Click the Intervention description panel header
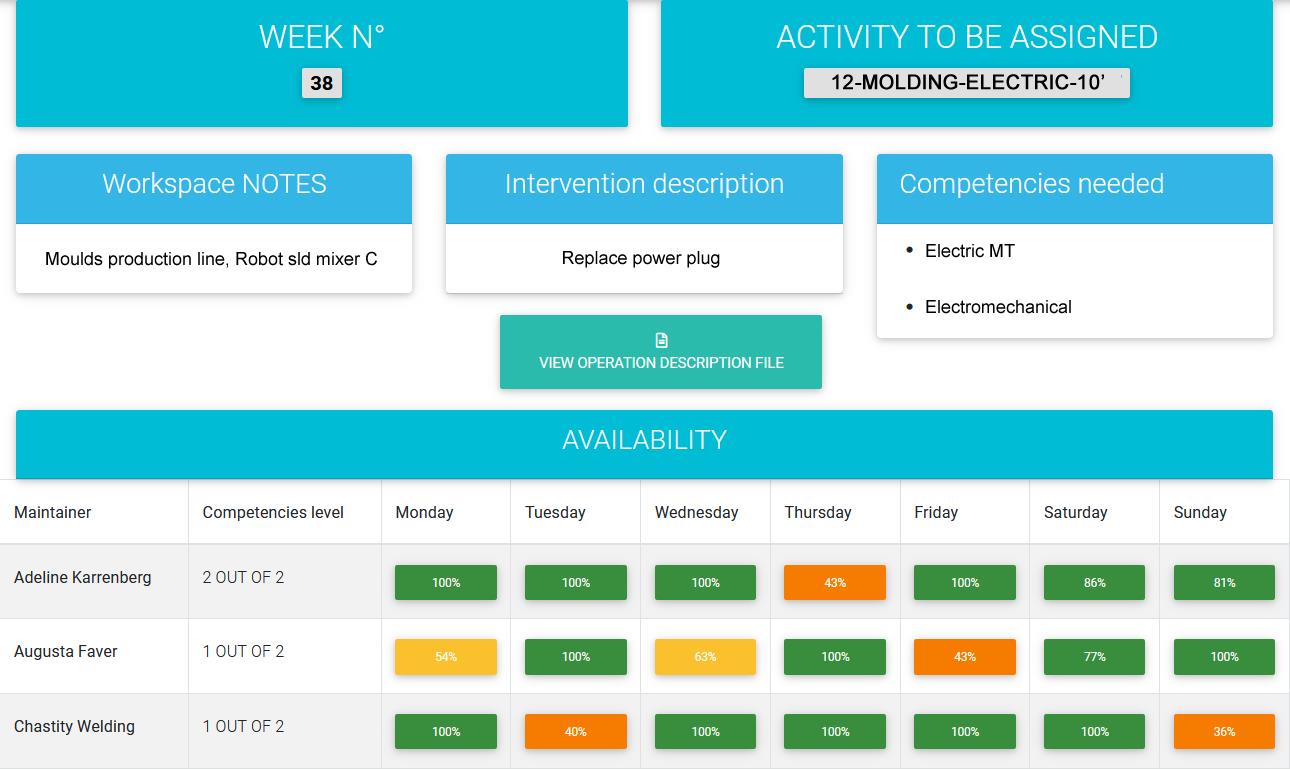This screenshot has height=770, width=1290. click(644, 184)
